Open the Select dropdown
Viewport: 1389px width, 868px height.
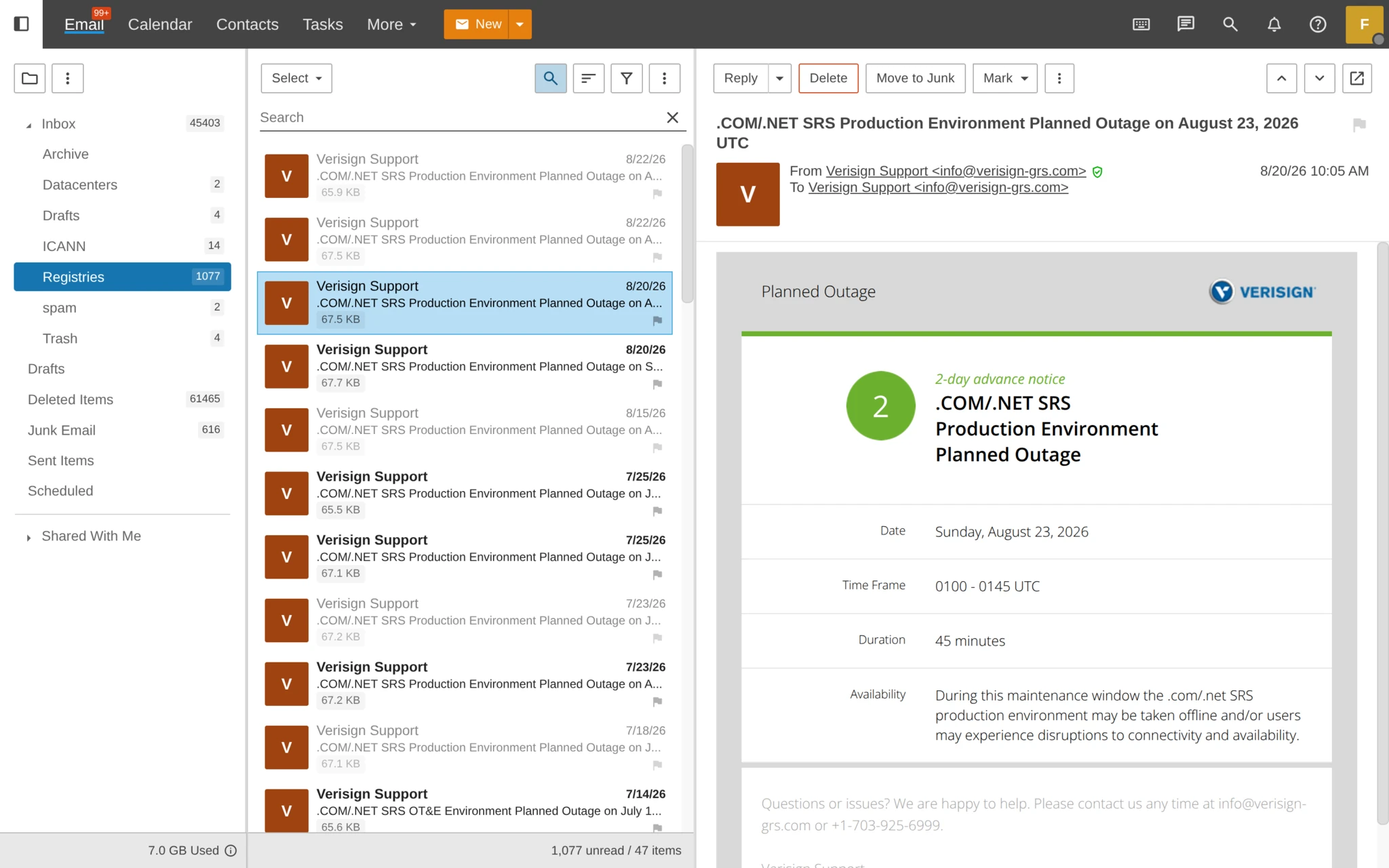[296, 78]
